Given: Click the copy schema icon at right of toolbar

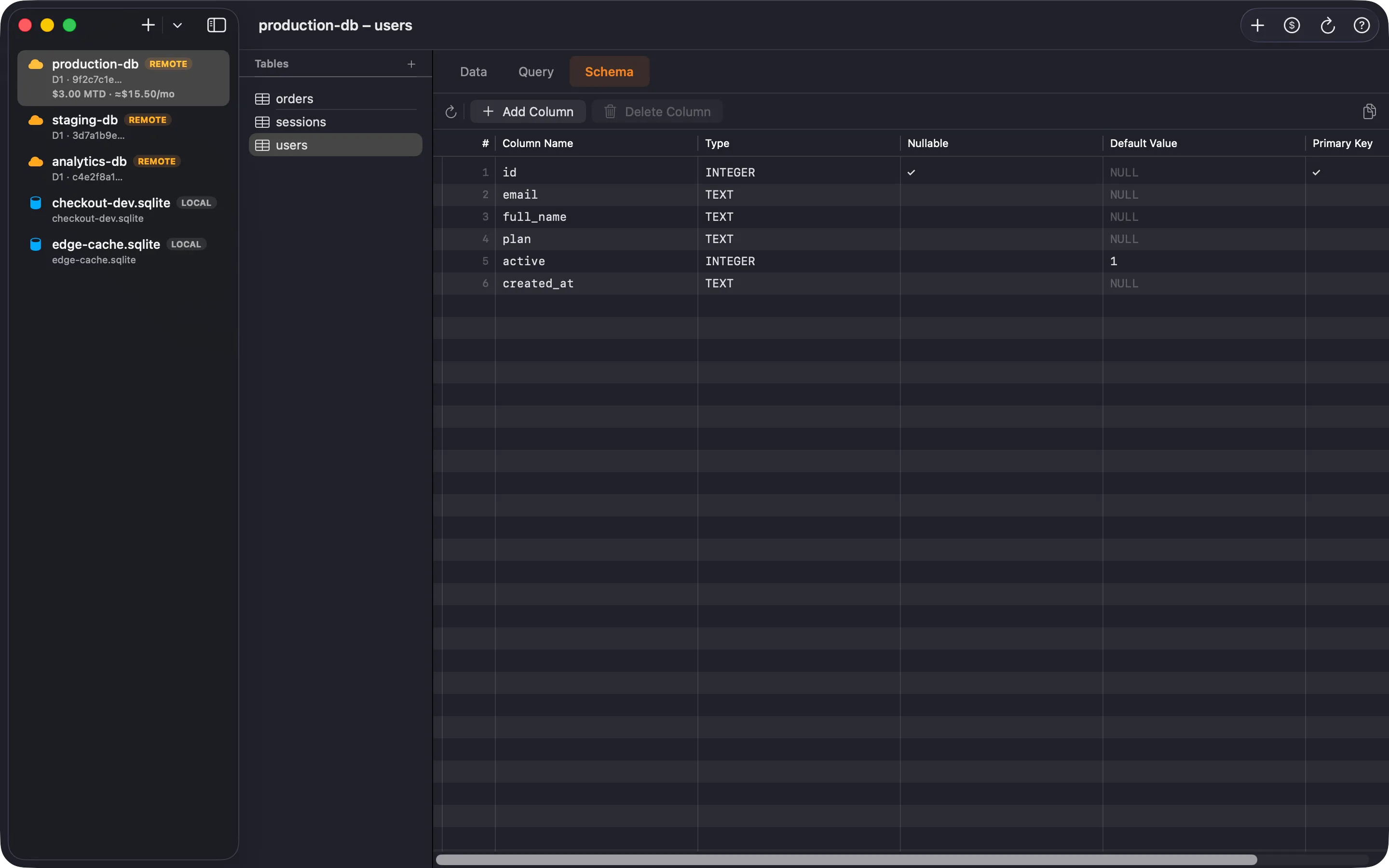Looking at the screenshot, I should coord(1369,111).
